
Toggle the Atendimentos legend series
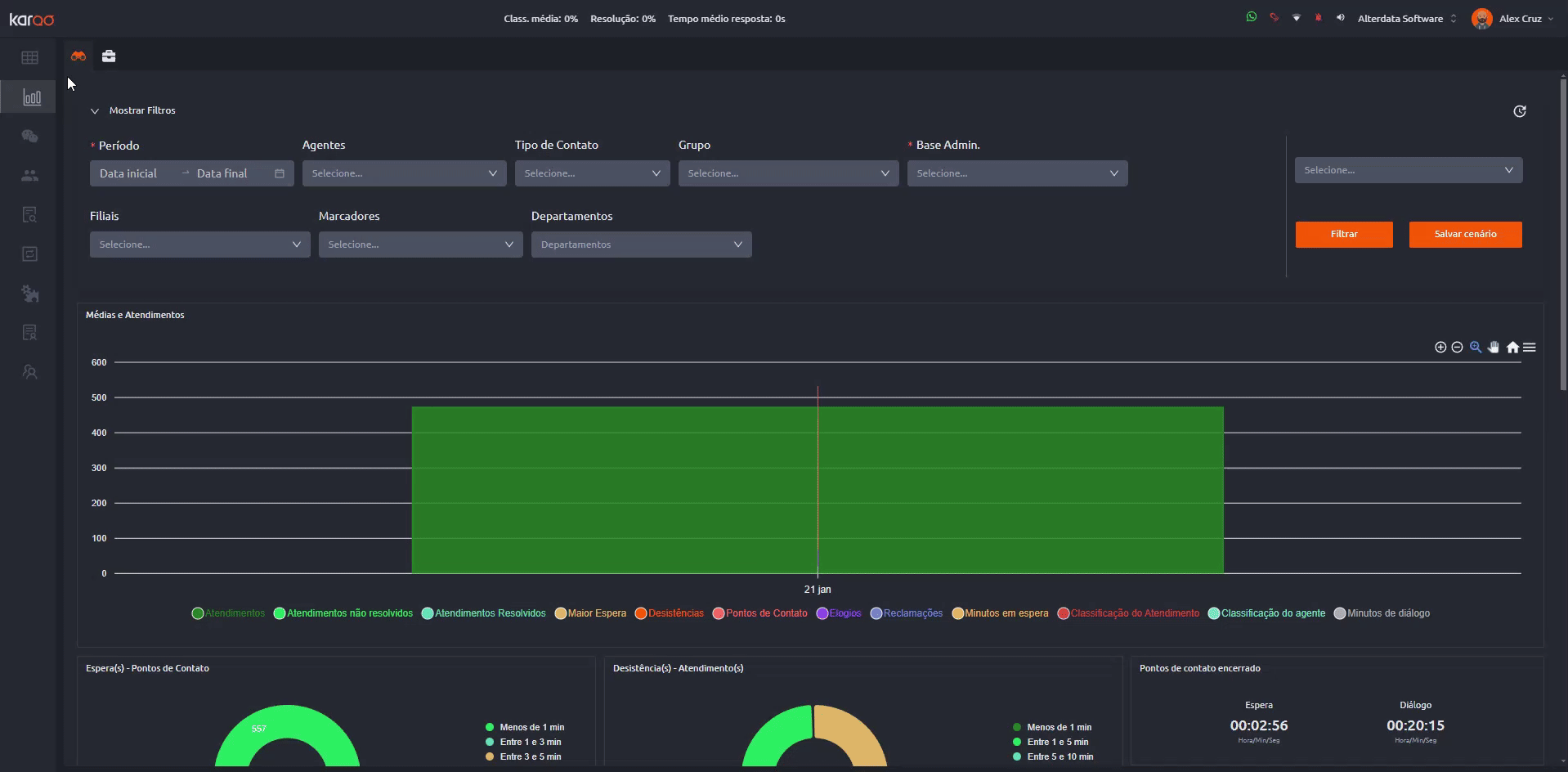click(x=228, y=613)
